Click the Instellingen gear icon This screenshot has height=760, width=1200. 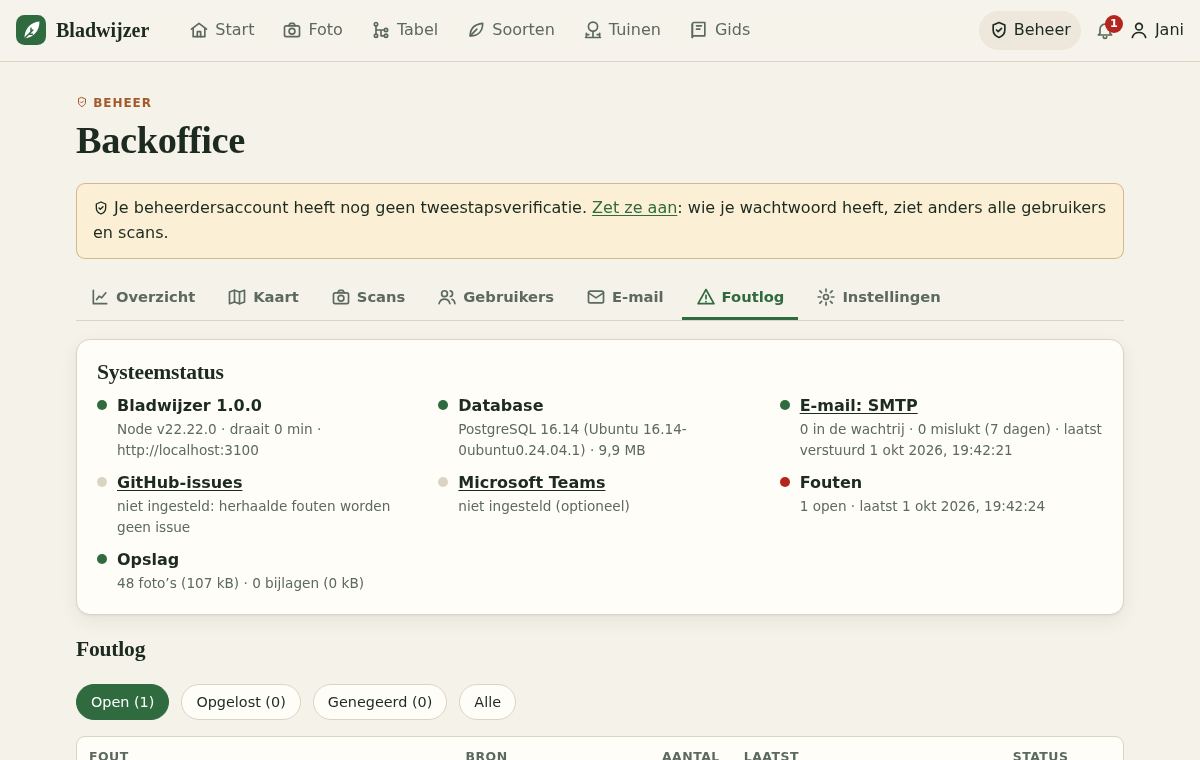[x=826, y=297]
